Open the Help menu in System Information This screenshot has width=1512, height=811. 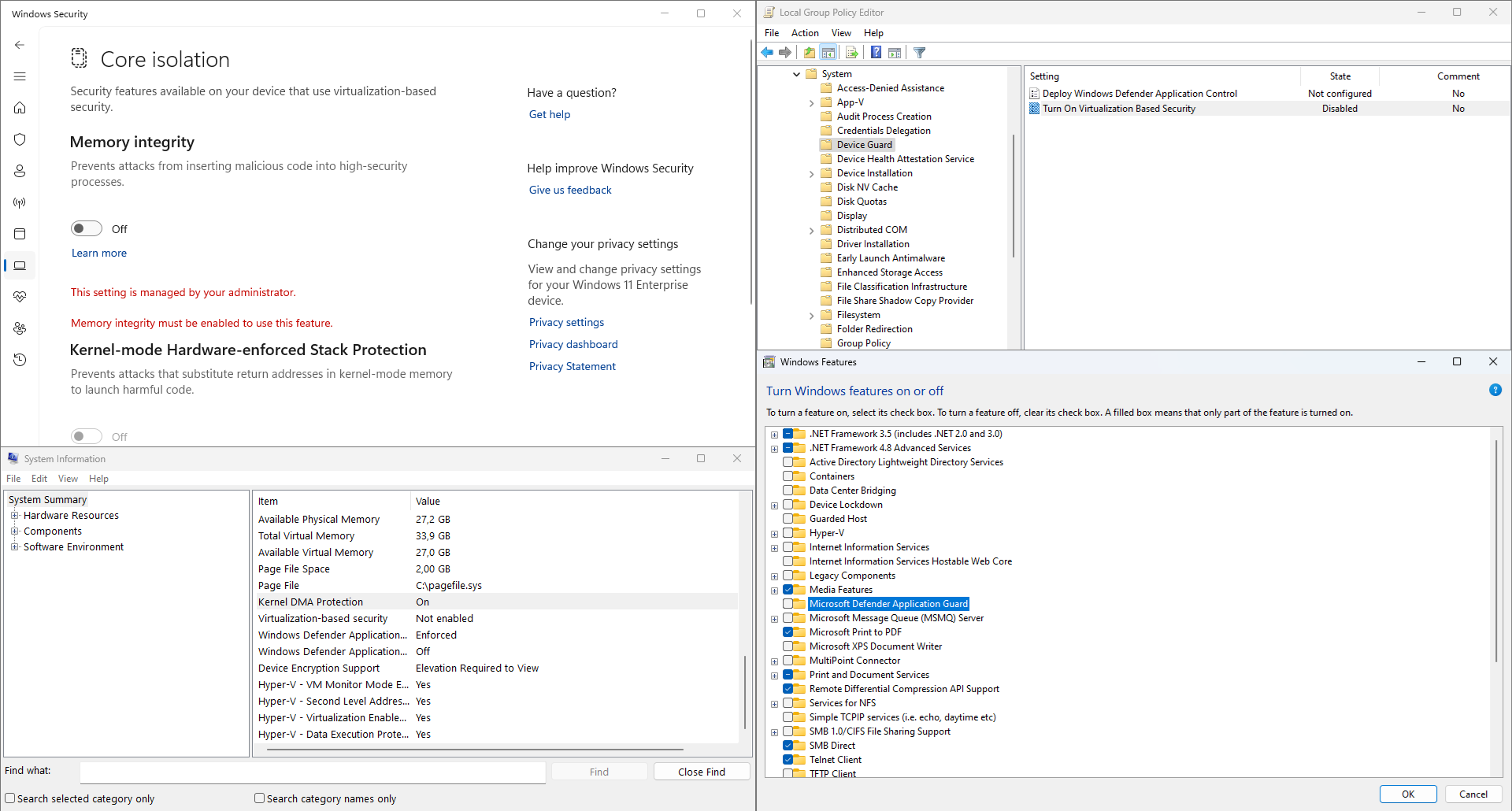tap(98, 479)
